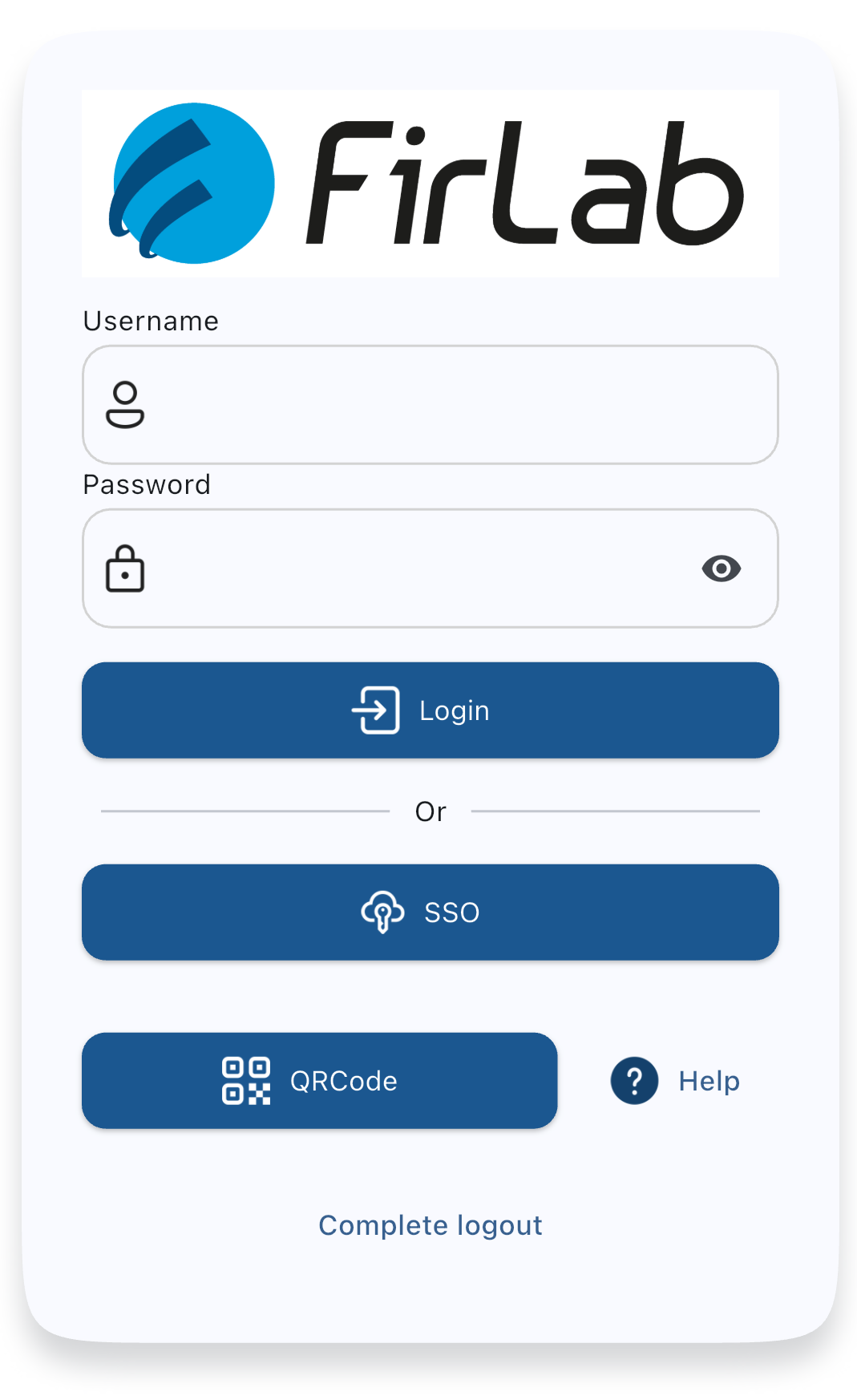The width and height of the screenshot is (857, 1400).
Task: Click the QR code icon on the QRCode button
Action: click(245, 1080)
